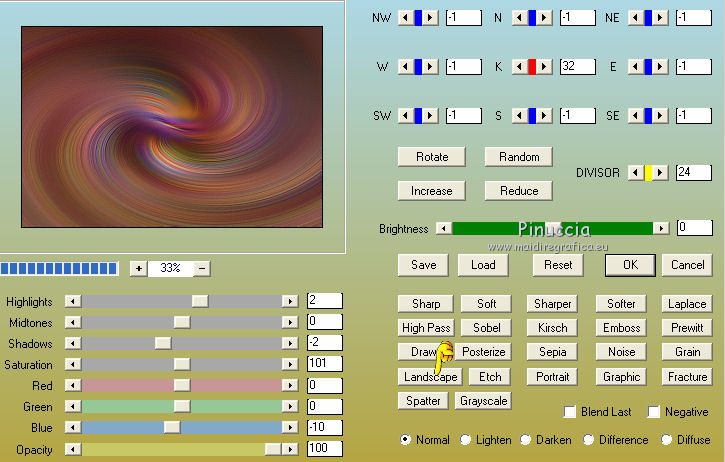Click Highlights slider right arrow
The width and height of the screenshot is (725, 462).
pyautogui.click(x=290, y=302)
